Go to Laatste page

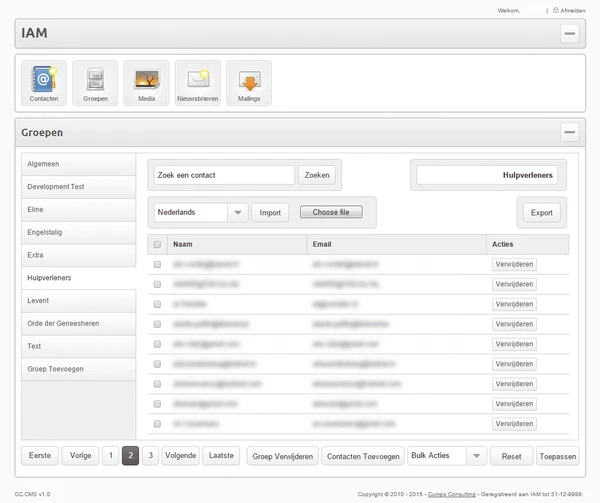pos(221,456)
